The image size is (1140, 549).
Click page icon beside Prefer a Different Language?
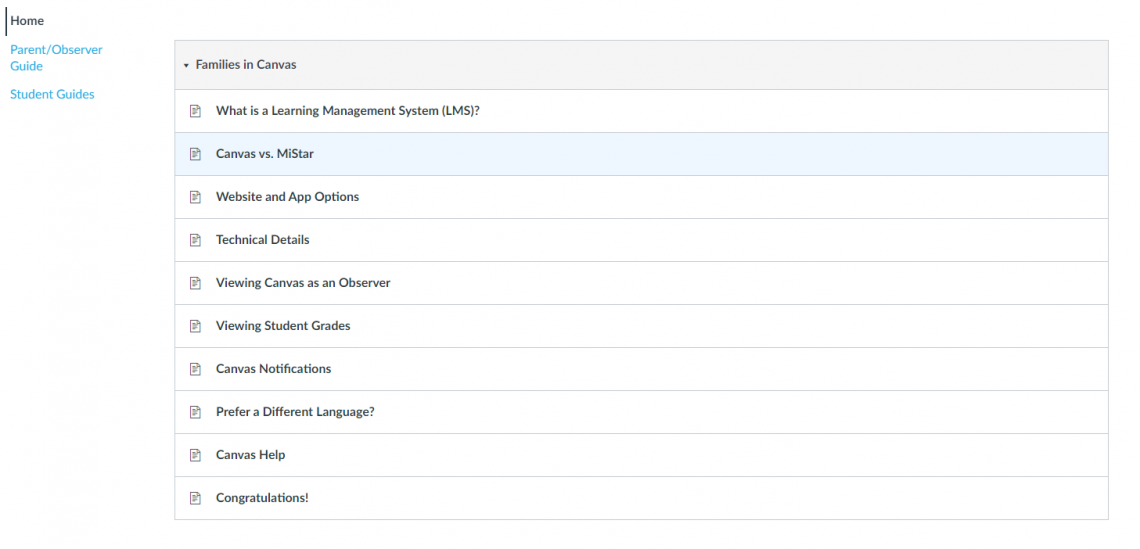coord(196,412)
